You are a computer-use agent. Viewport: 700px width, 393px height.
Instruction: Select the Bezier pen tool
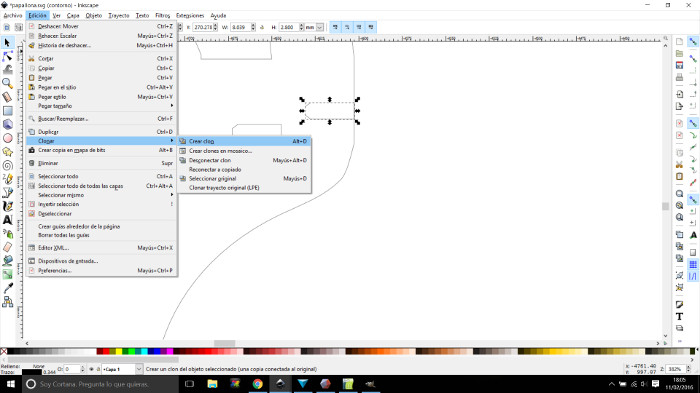pyautogui.click(x=7, y=192)
